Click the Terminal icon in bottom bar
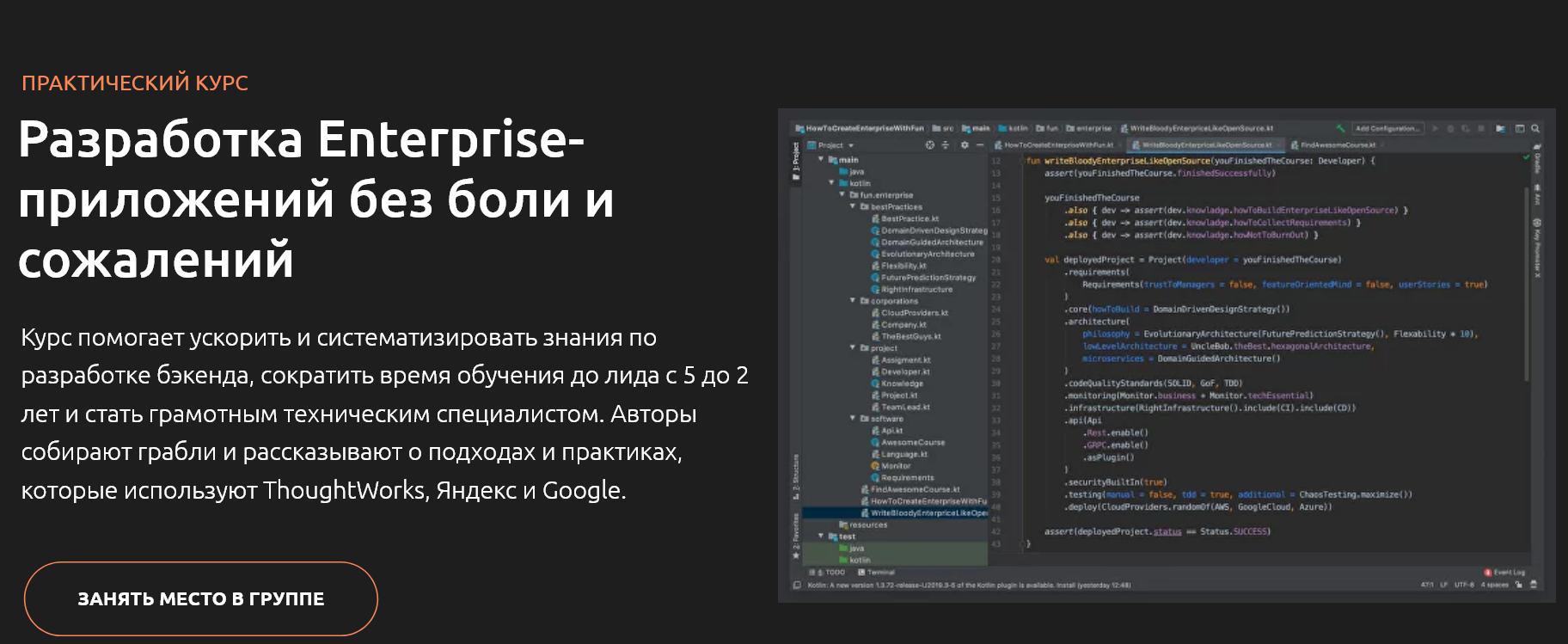The height and width of the screenshot is (644, 1568). tap(861, 572)
